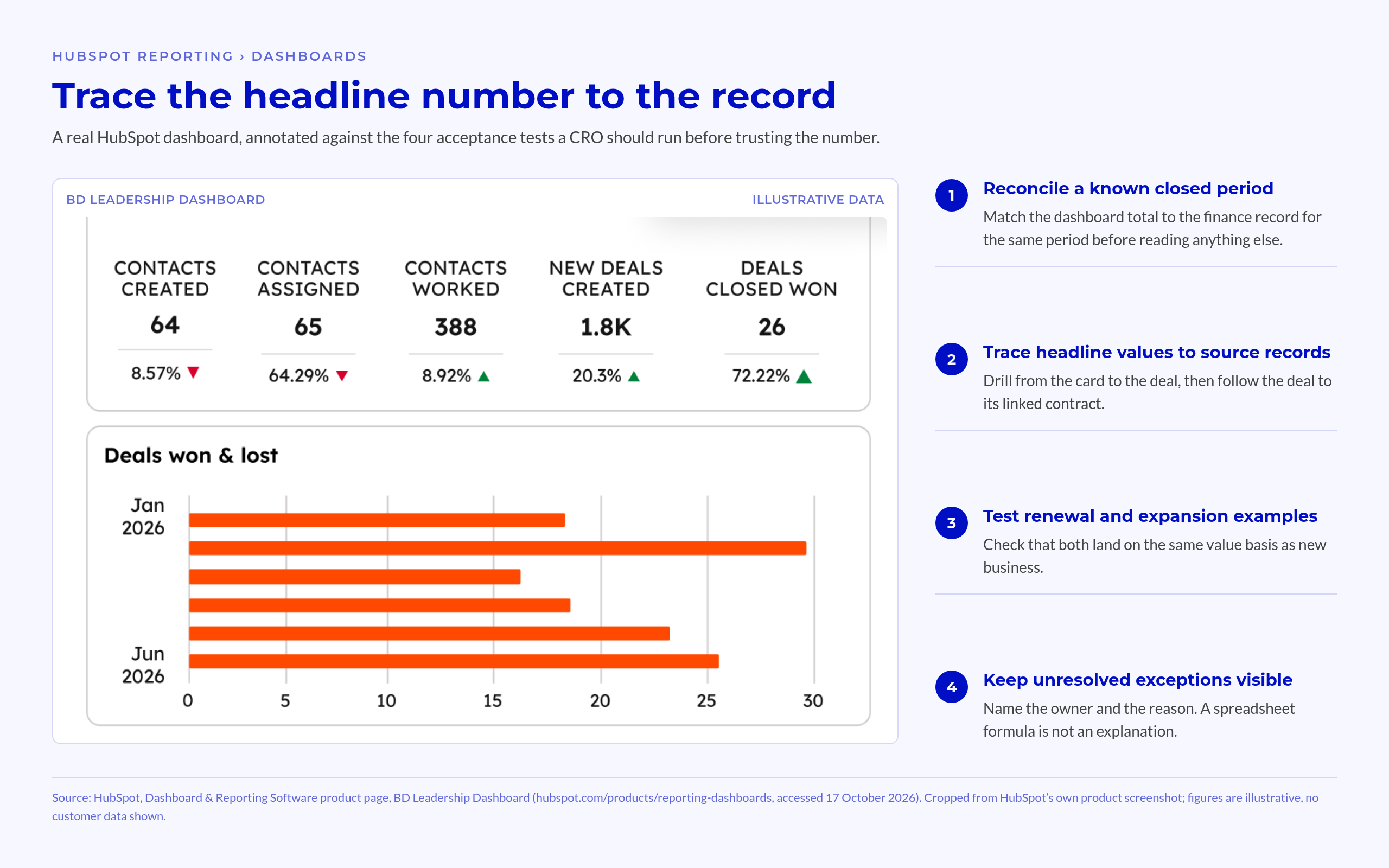
Task: Click the source footnote text
Action: click(685, 807)
